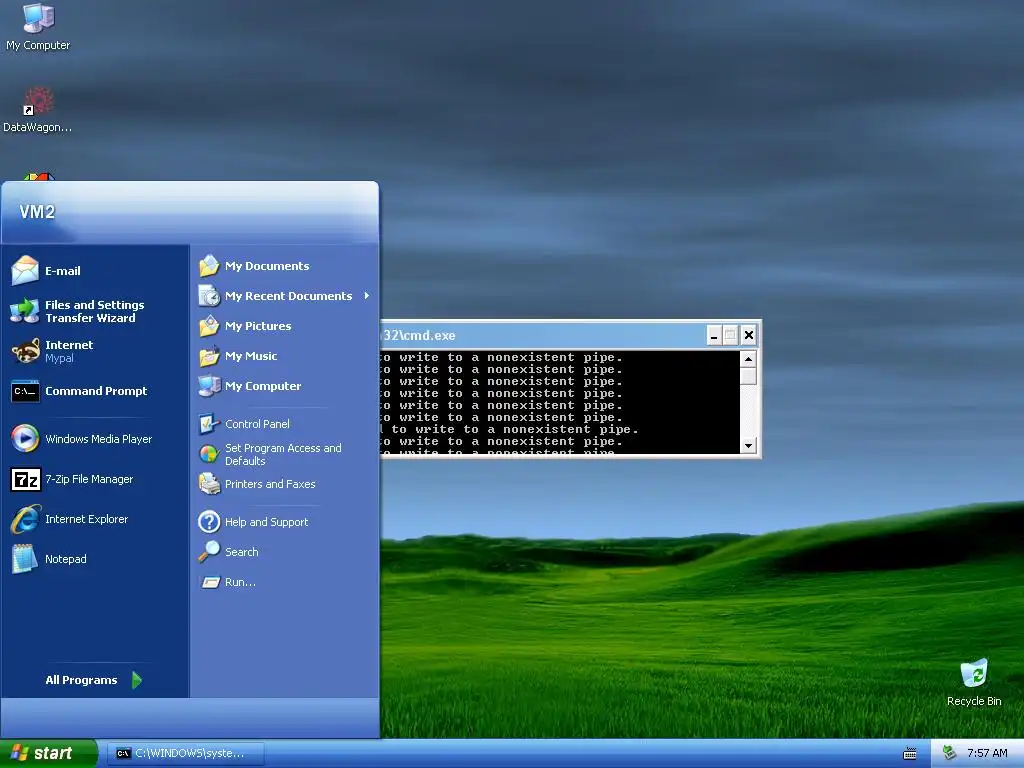Expand My Recent Documents submenu
The width and height of the screenshot is (1024, 768).
(285, 296)
